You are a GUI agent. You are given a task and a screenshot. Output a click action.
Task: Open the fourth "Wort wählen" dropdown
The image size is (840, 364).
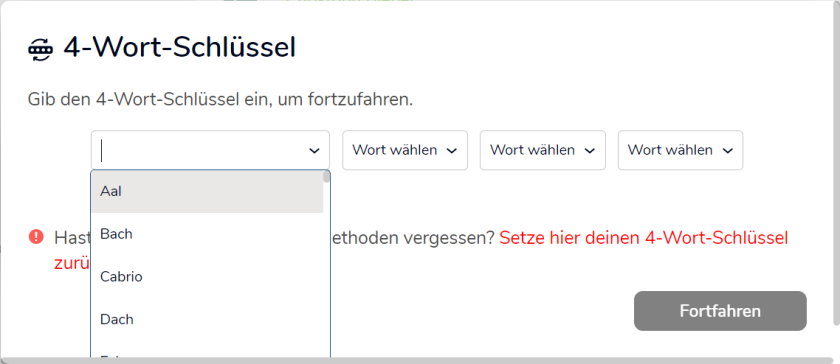point(680,150)
